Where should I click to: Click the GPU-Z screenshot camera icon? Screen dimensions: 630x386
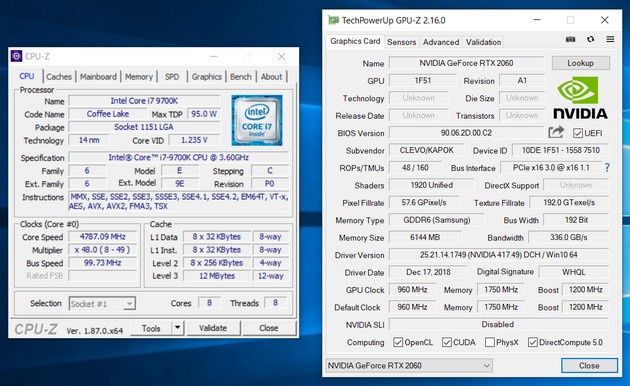(x=571, y=39)
